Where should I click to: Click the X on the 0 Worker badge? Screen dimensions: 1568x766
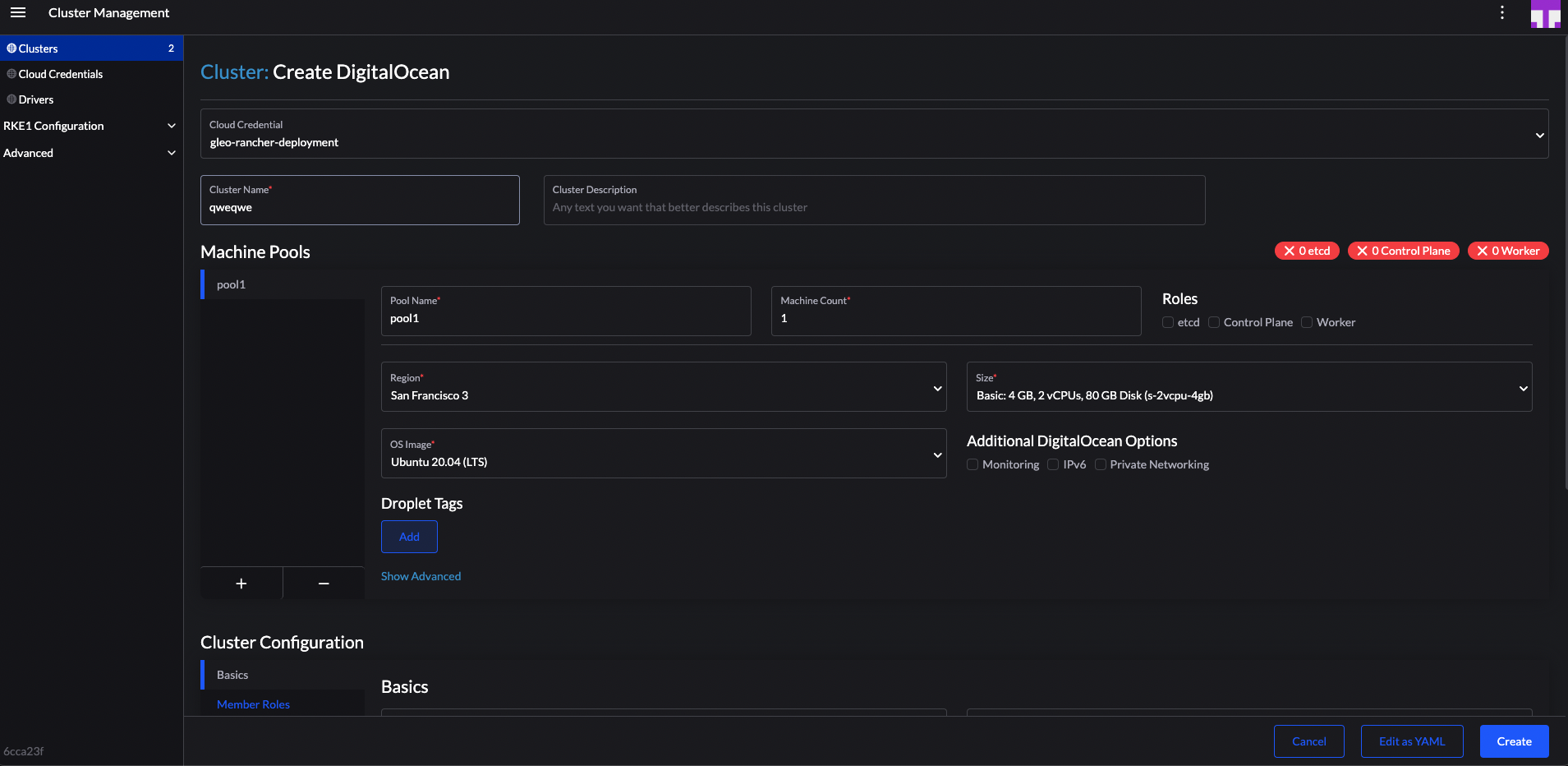(1483, 251)
